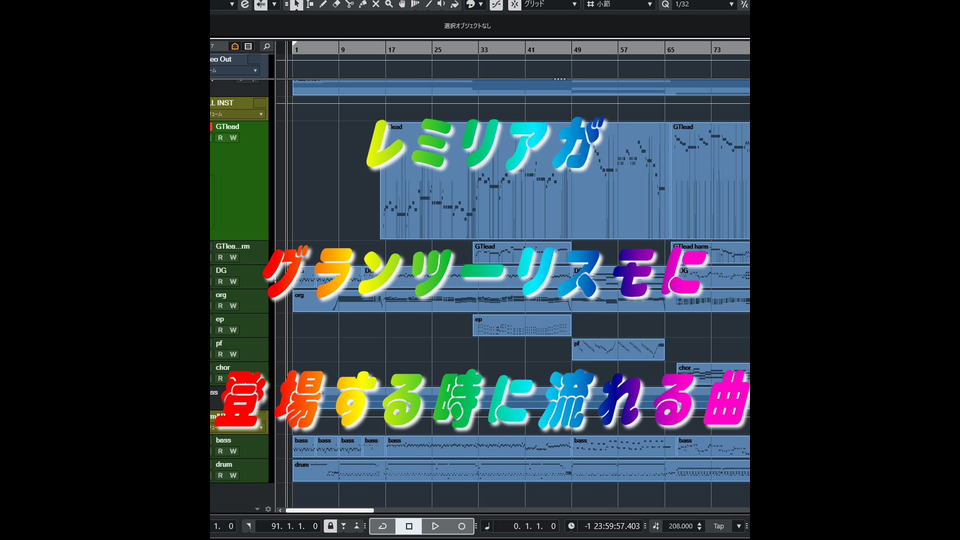Click the Tap tempo button
The image size is (960, 540).
(718, 526)
